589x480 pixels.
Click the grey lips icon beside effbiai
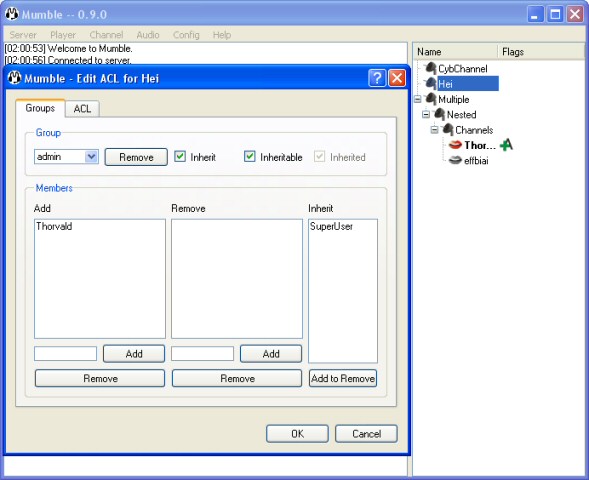coord(455,160)
